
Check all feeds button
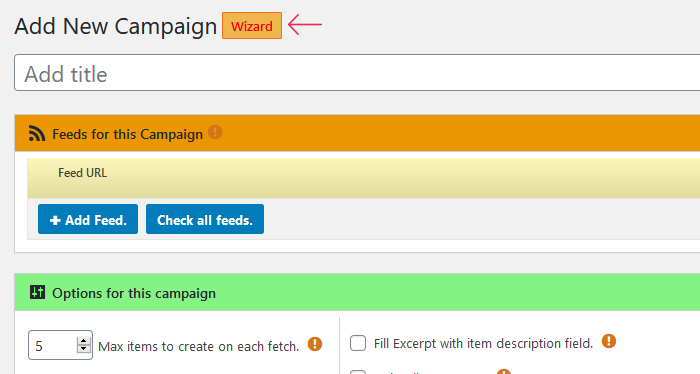coord(205,219)
